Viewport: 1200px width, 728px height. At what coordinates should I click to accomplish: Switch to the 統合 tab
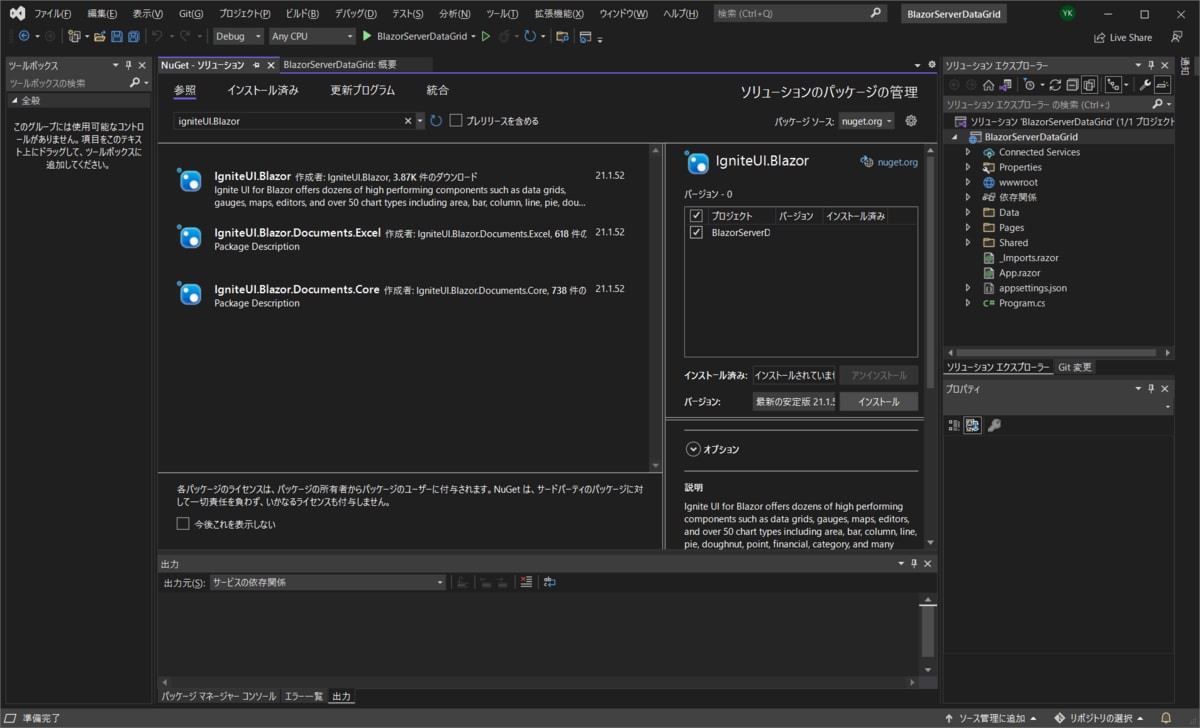click(x=438, y=90)
